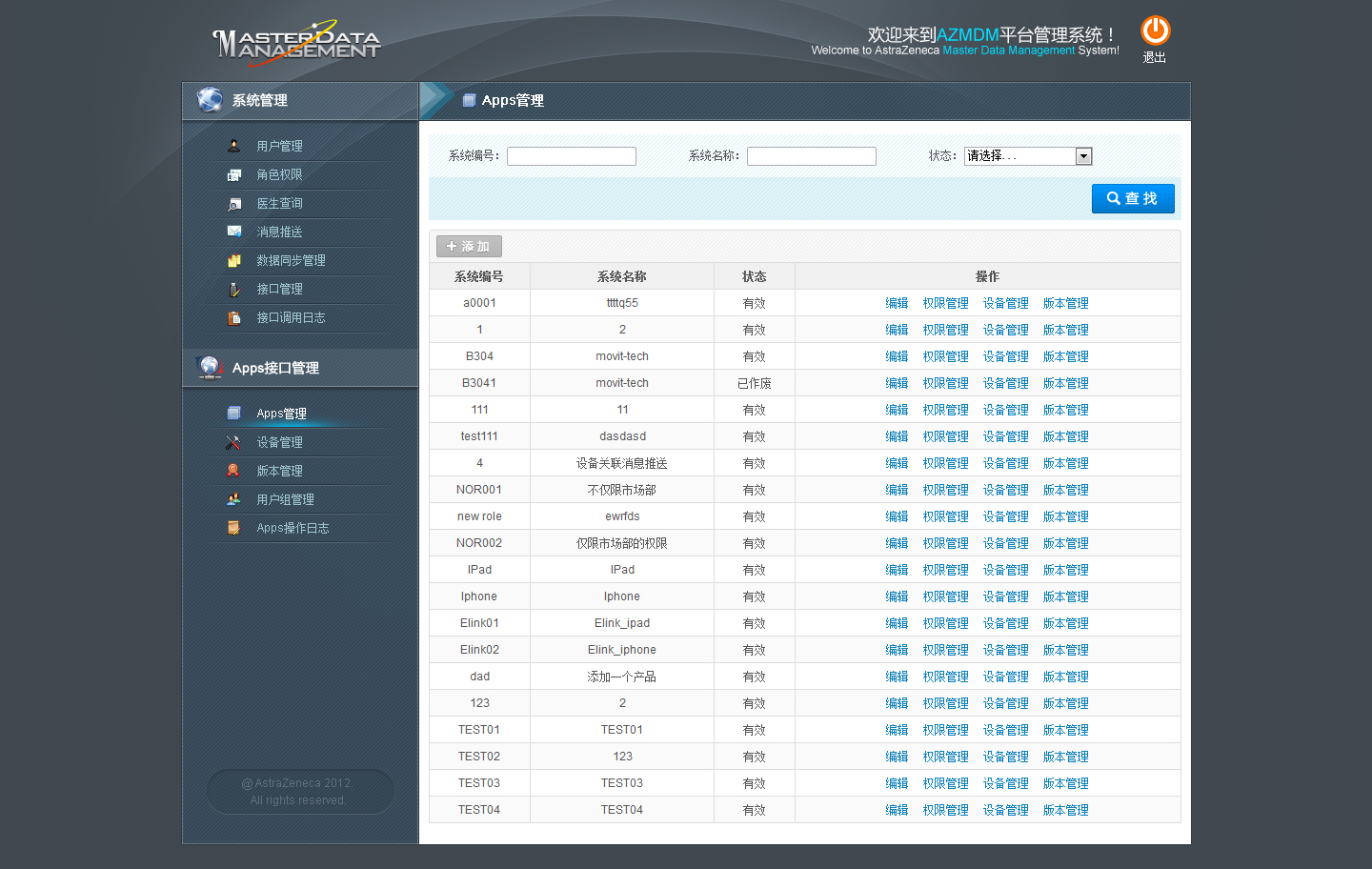Click the 角色权限 sidebar icon
1372x869 pixels.
(x=234, y=174)
